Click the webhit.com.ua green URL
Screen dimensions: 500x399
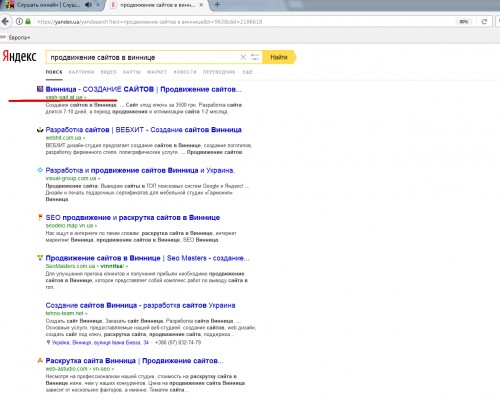pyautogui.click(x=63, y=138)
